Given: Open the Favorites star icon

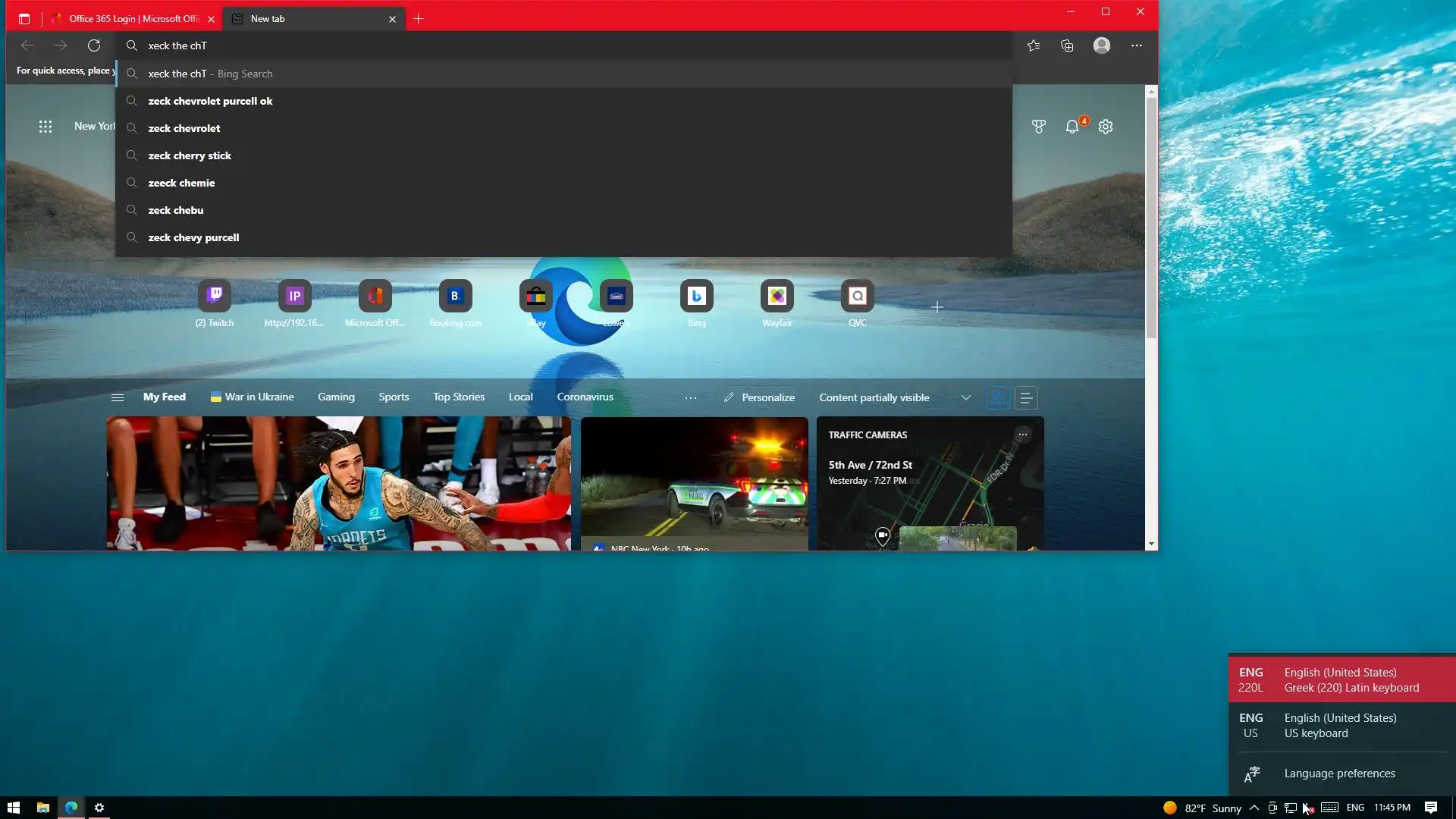Looking at the screenshot, I should 1034,45.
